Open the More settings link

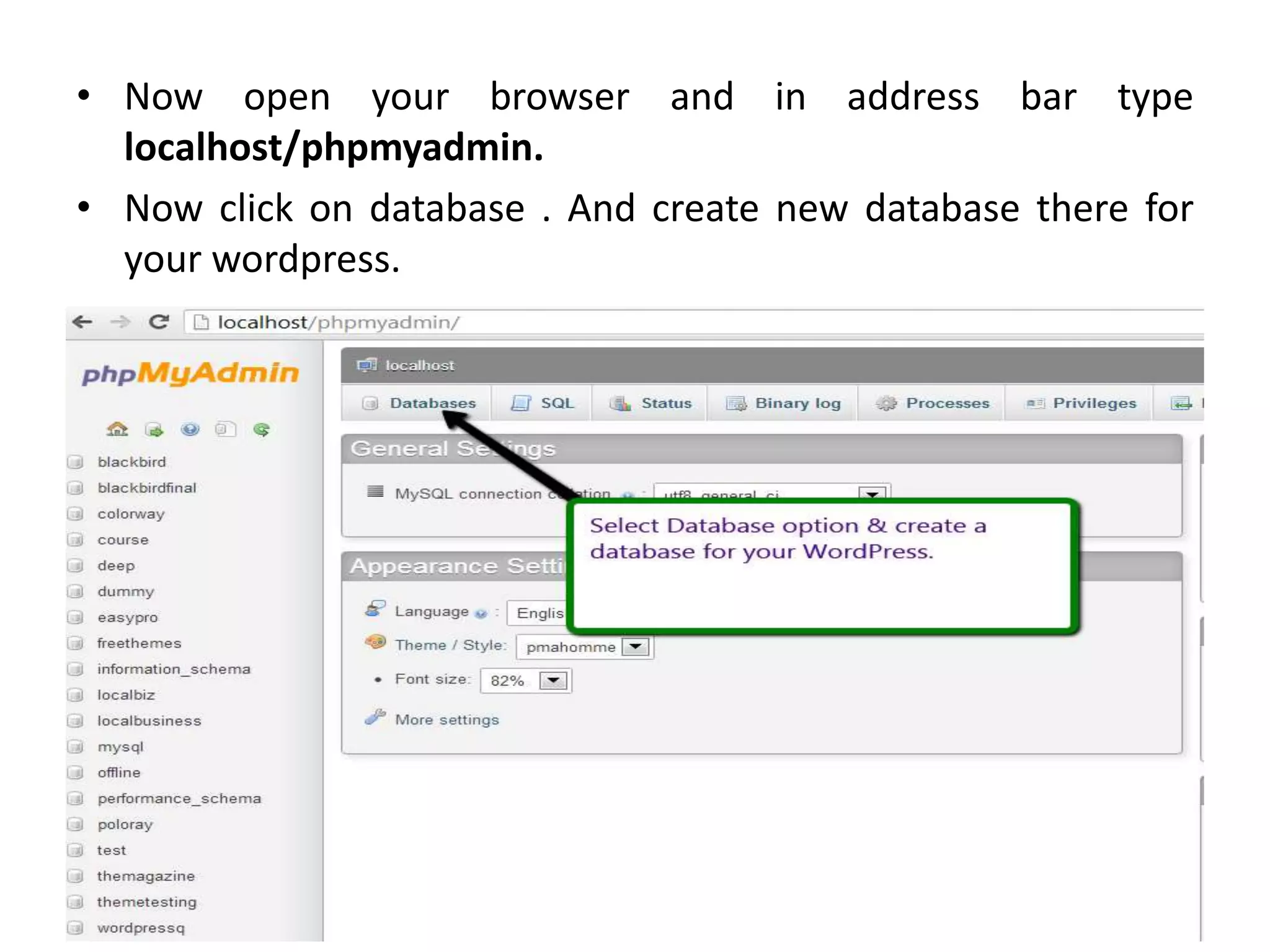pos(447,720)
